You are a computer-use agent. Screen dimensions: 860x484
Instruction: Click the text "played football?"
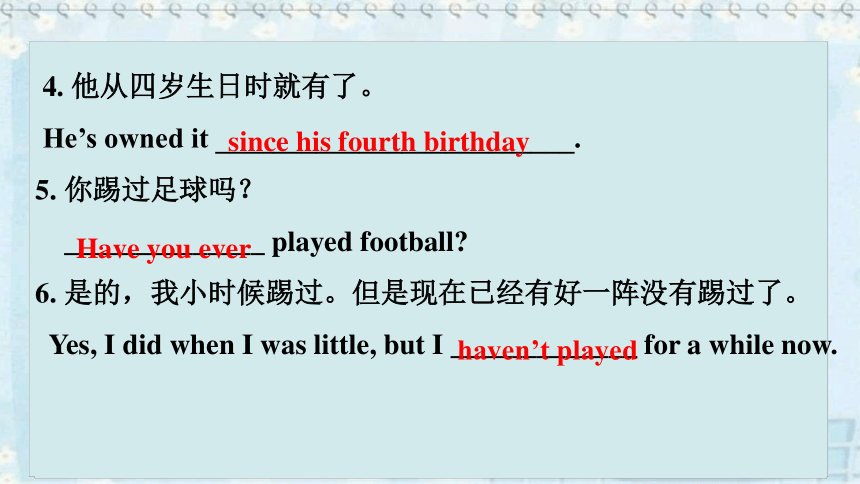pyautogui.click(x=369, y=243)
